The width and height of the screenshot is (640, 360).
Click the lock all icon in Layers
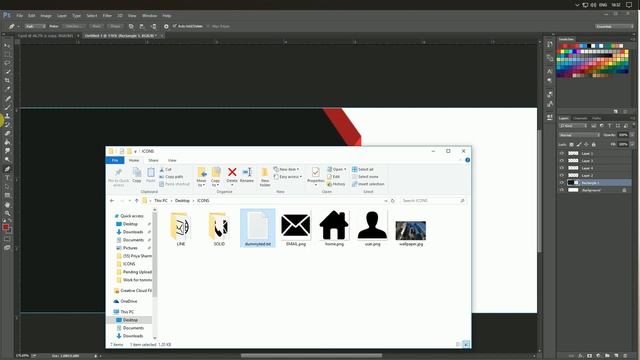(593, 144)
